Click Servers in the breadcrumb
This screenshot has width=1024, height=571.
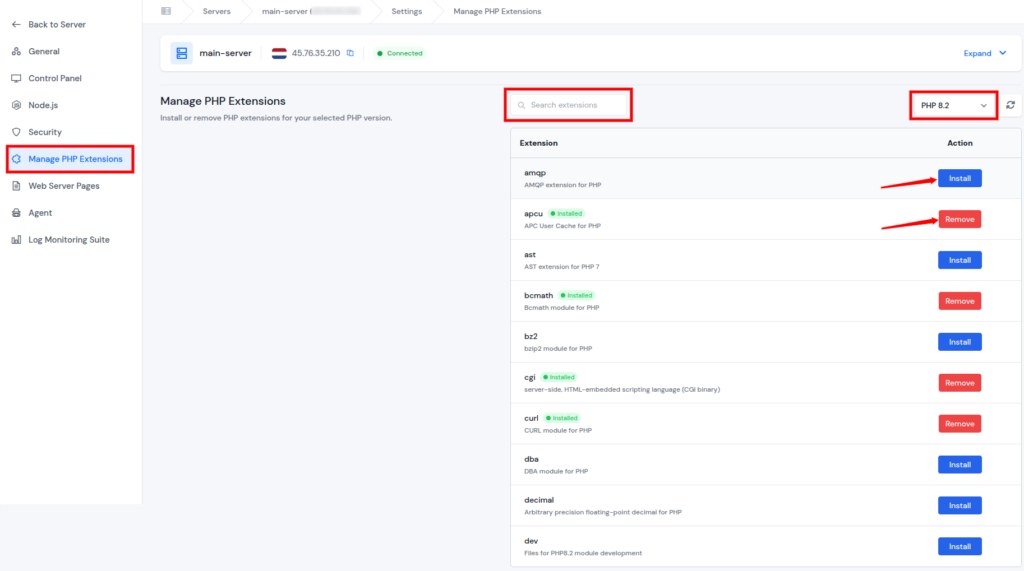coord(216,11)
